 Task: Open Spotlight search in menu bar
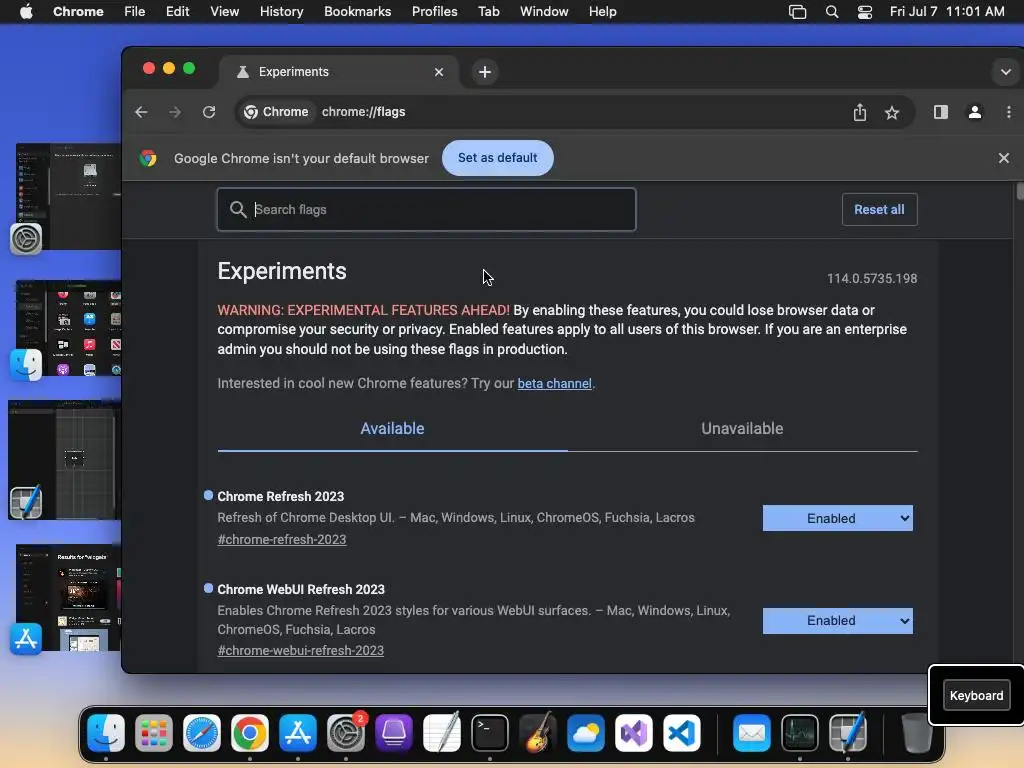click(x=831, y=12)
